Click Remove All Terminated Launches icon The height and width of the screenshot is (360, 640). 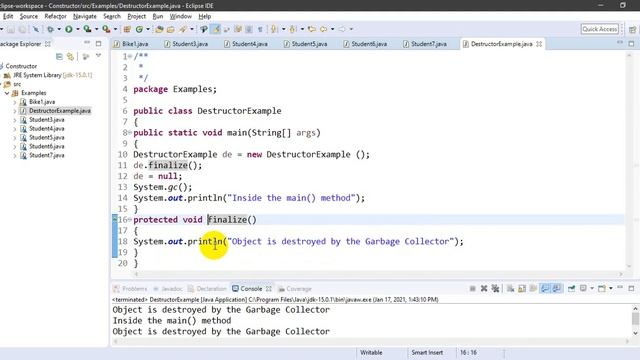(495, 289)
